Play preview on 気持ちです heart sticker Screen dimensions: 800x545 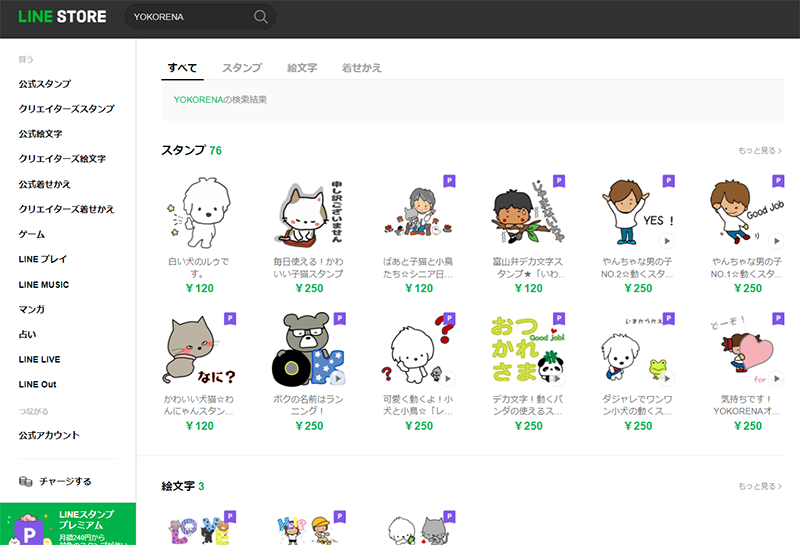pyautogui.click(x=776, y=379)
